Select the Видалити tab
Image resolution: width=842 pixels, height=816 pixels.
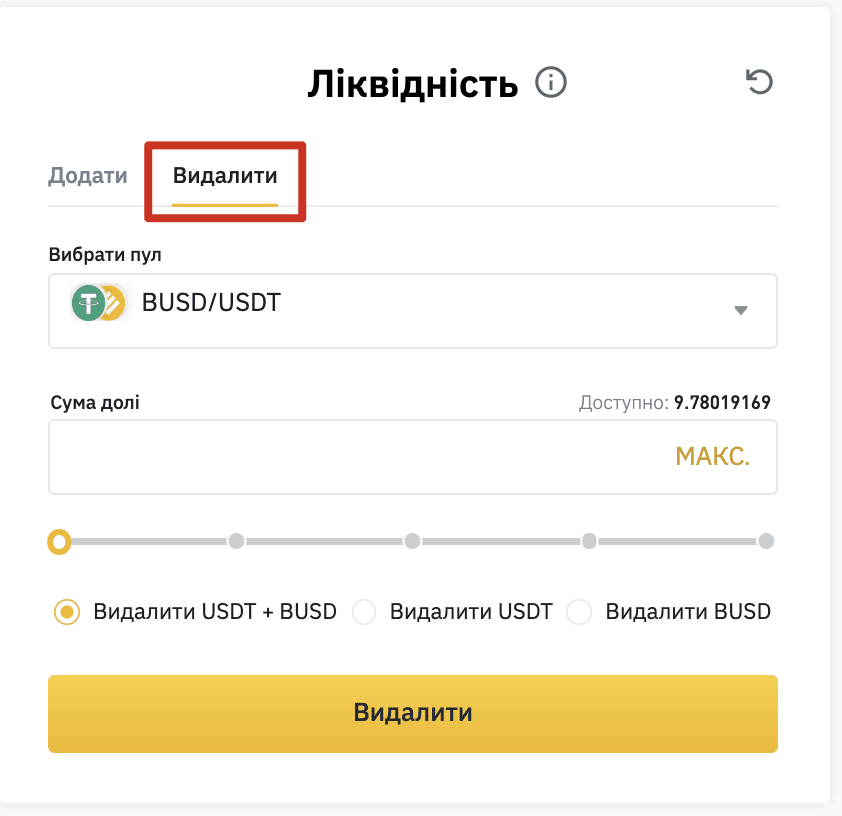coord(224,176)
